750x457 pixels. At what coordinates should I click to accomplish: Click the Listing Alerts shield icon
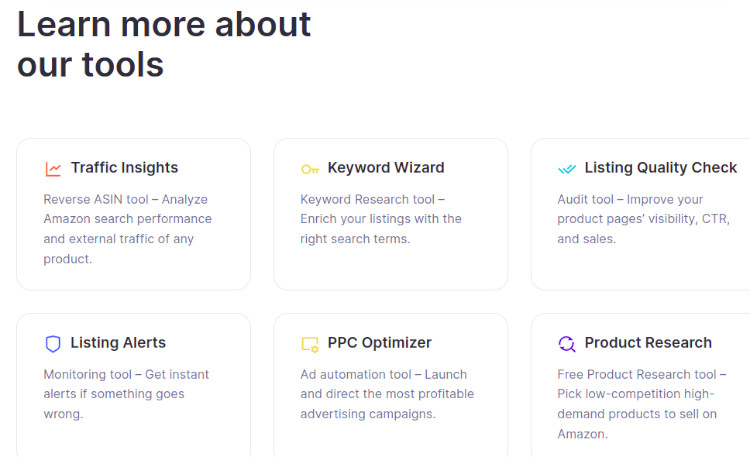coord(53,344)
